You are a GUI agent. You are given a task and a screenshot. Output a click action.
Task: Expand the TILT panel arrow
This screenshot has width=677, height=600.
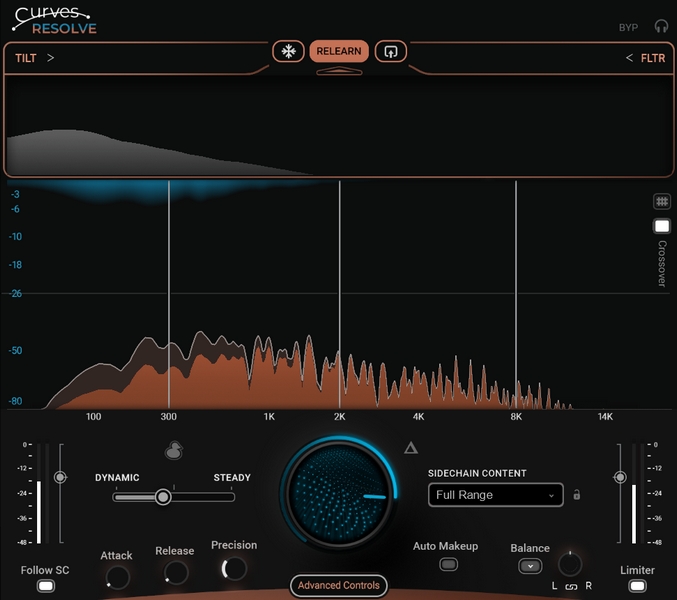pyautogui.click(x=51, y=58)
